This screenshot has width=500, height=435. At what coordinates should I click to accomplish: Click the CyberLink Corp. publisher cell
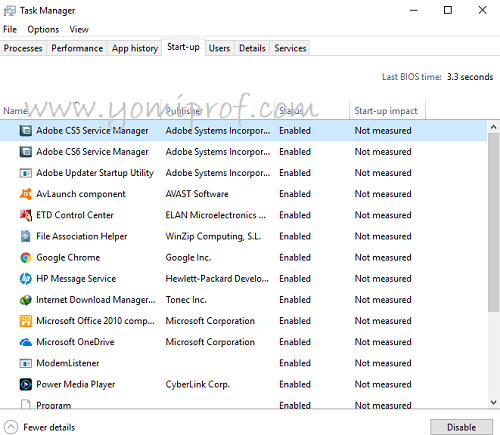198,384
